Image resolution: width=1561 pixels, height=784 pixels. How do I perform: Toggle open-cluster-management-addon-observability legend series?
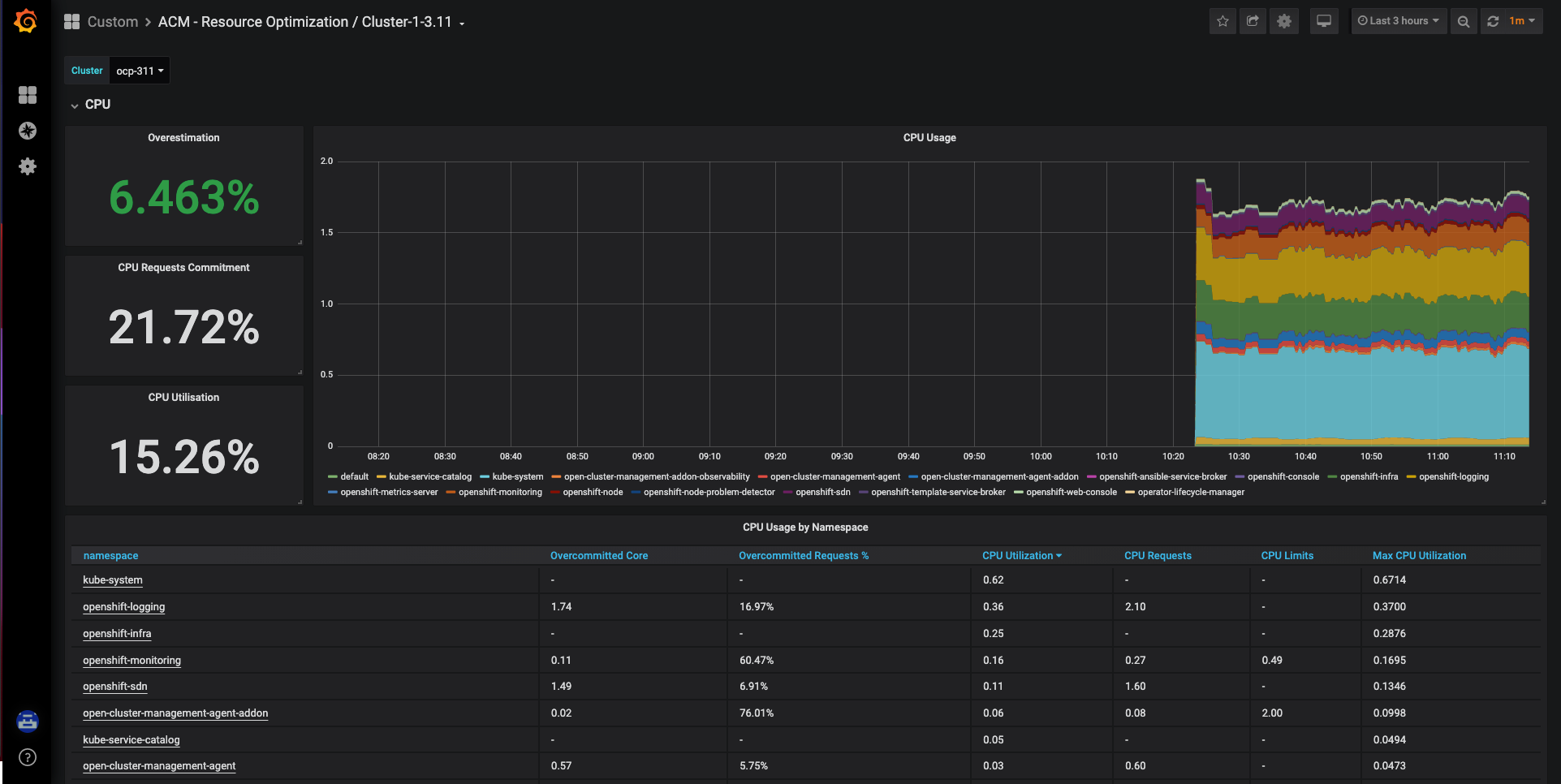click(657, 477)
